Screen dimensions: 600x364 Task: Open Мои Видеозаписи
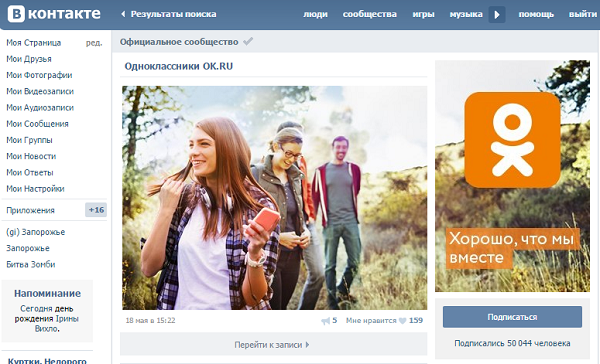[x=40, y=91]
